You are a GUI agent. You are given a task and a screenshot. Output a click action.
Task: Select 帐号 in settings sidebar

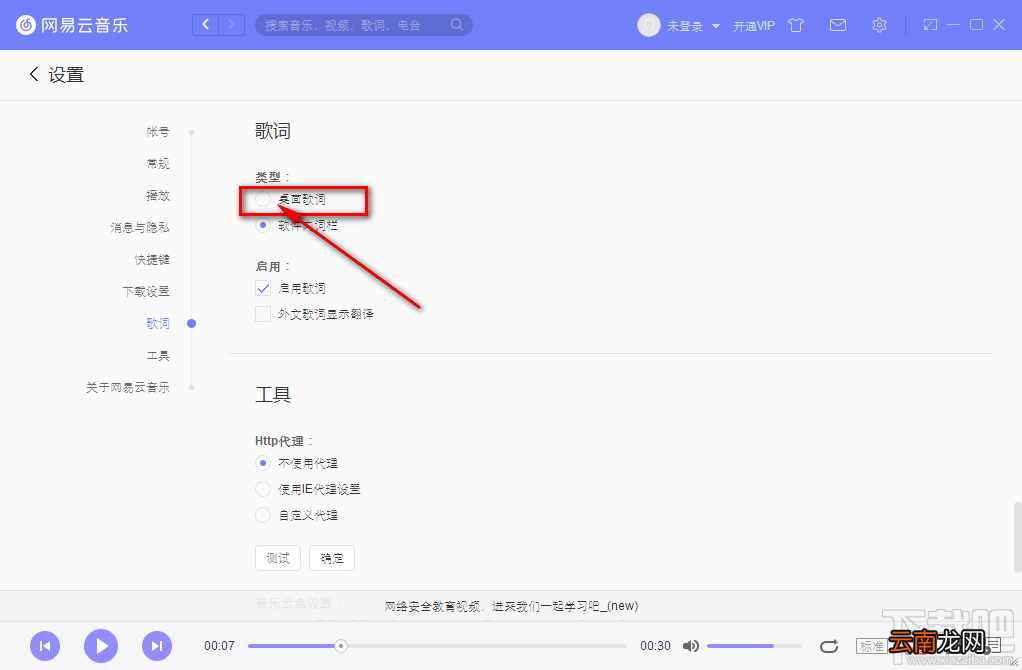click(158, 132)
